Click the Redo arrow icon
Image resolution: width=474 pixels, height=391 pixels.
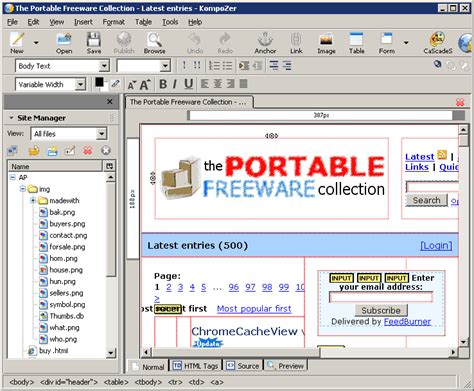(x=225, y=43)
